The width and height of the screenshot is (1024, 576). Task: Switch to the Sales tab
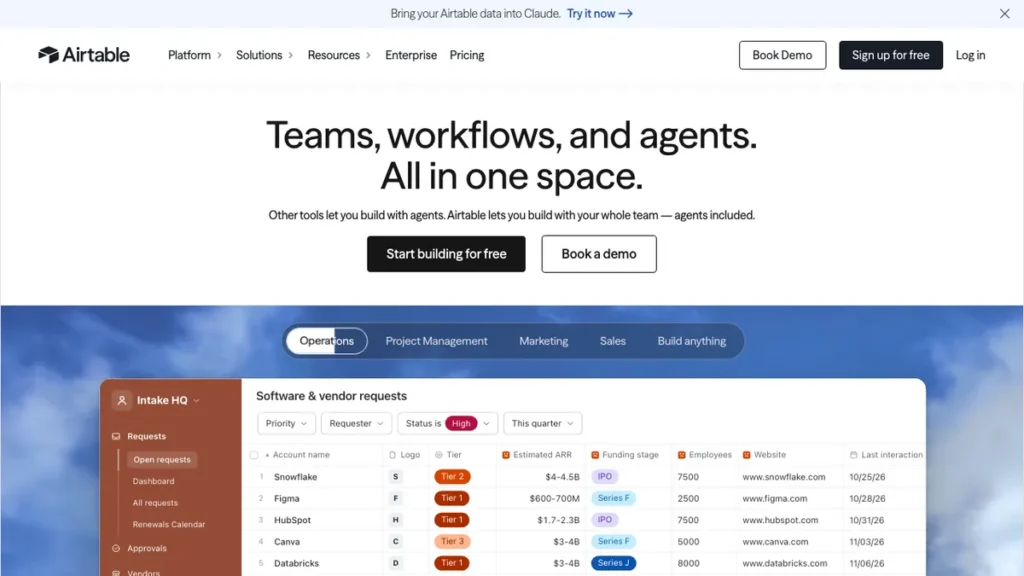tap(613, 341)
